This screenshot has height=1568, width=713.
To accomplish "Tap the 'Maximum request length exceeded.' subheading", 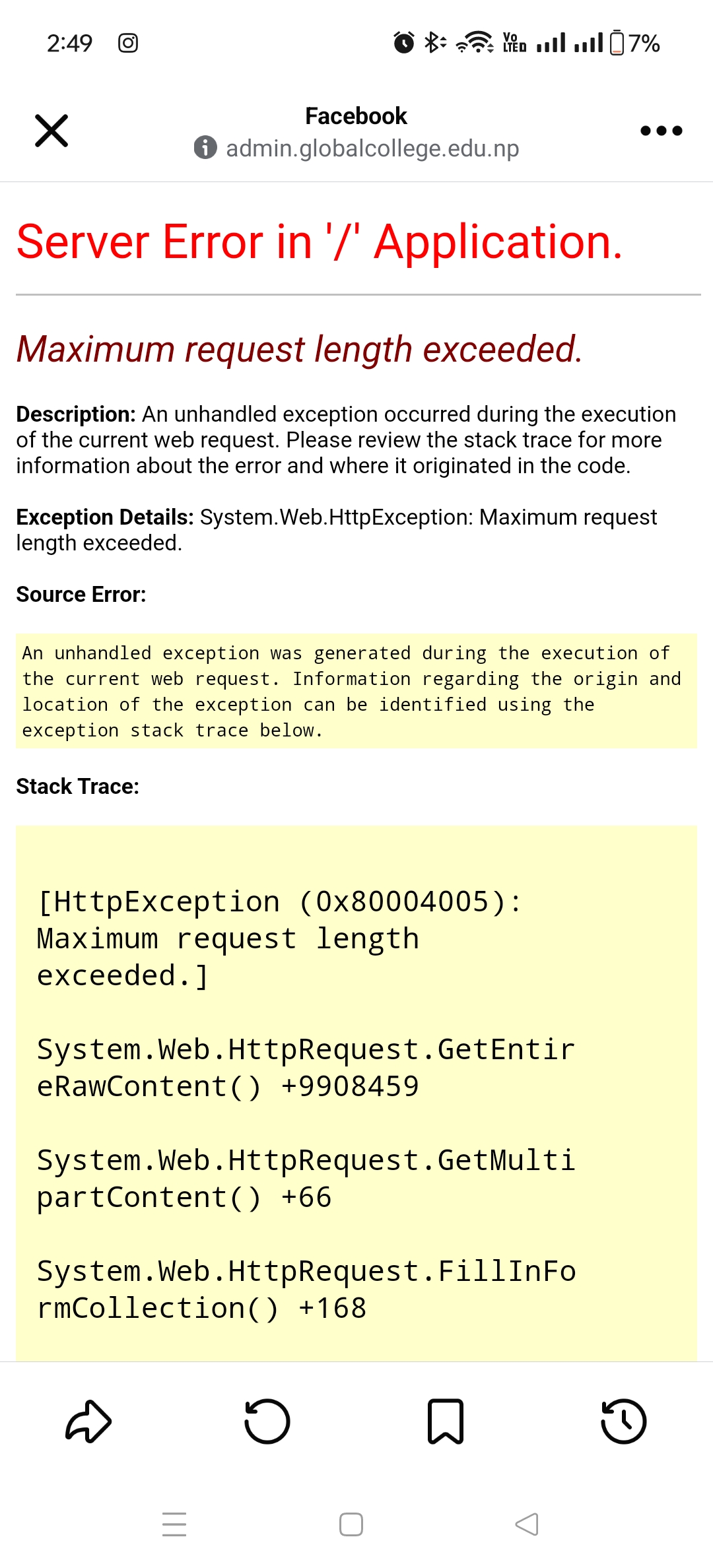I will (300, 349).
